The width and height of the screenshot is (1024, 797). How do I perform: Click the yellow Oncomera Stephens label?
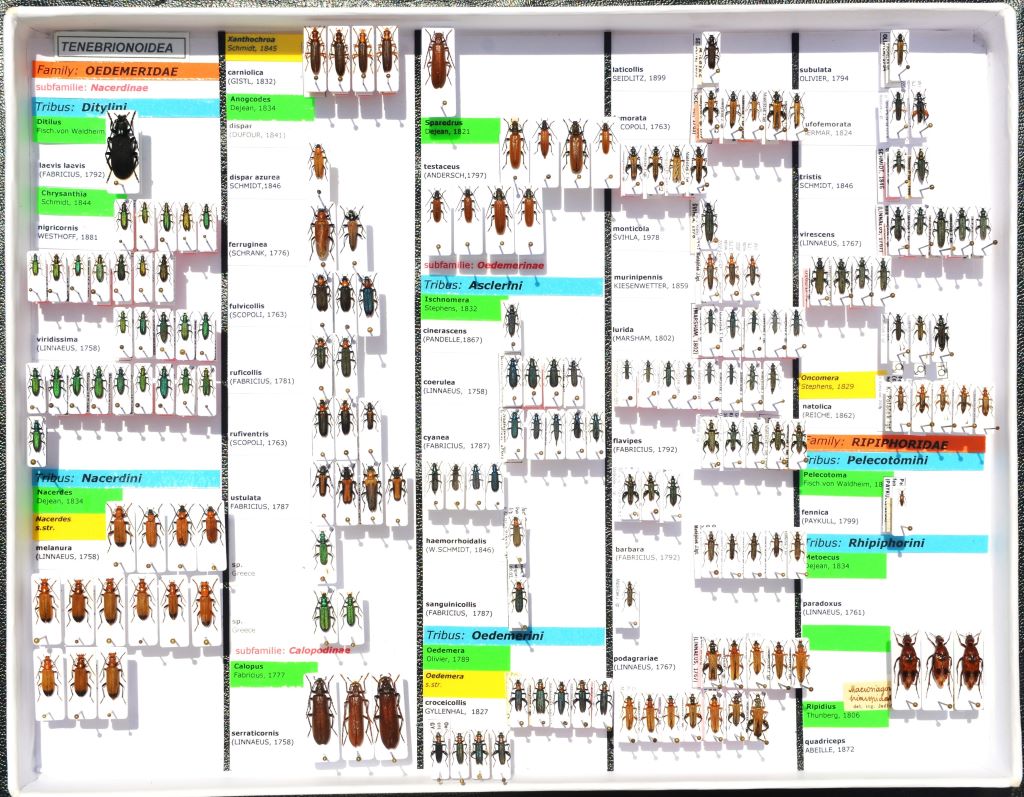coord(838,384)
